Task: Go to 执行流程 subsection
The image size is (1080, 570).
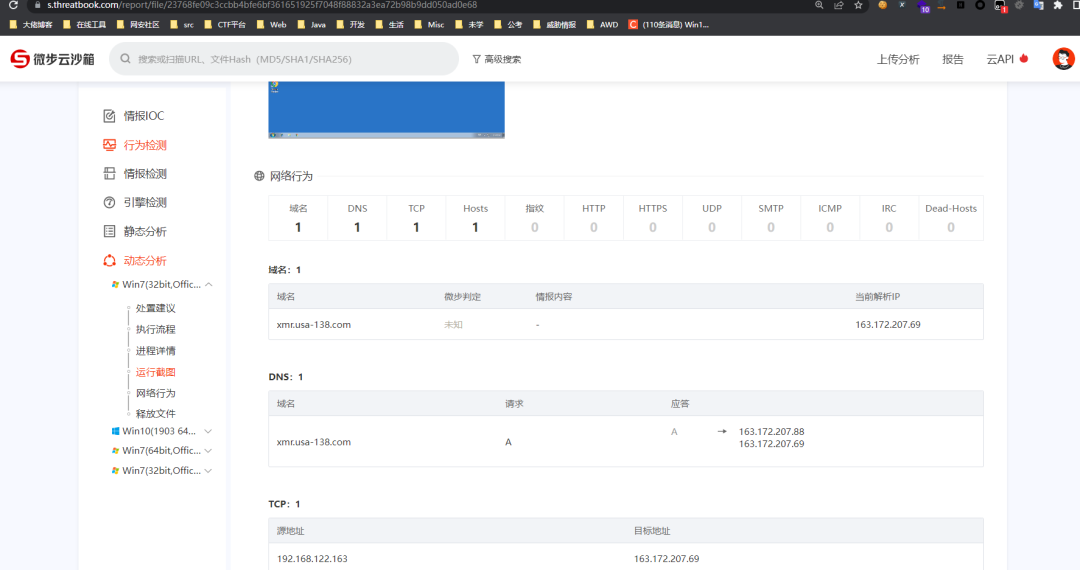Action: tap(155, 329)
